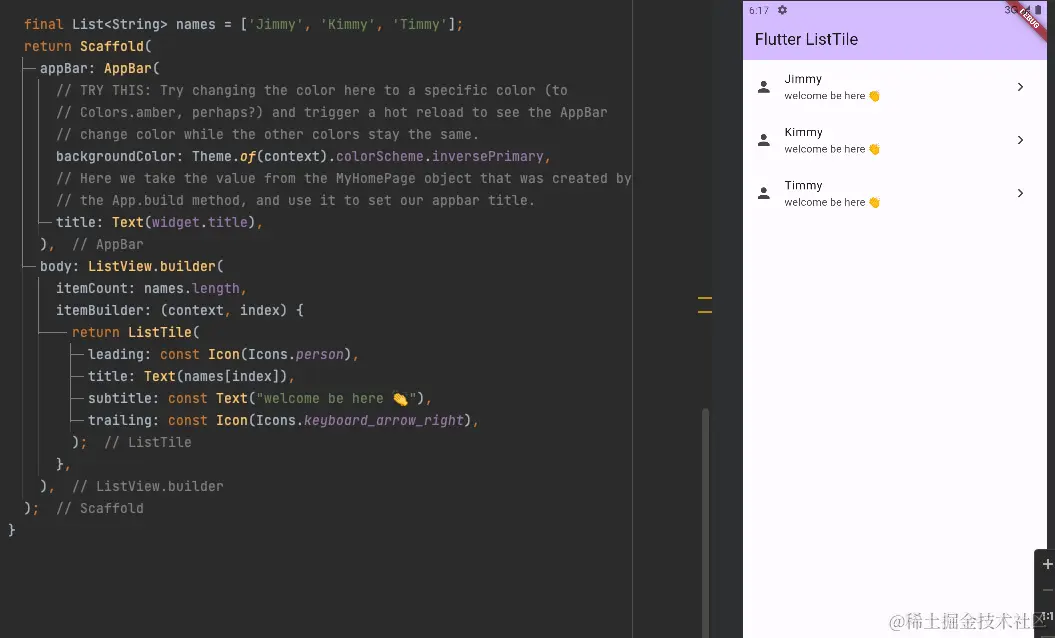This screenshot has height=638, width=1055.
Task: Click 'Icons.keyboard_arrow_right' in trailing line
Action: (359, 421)
